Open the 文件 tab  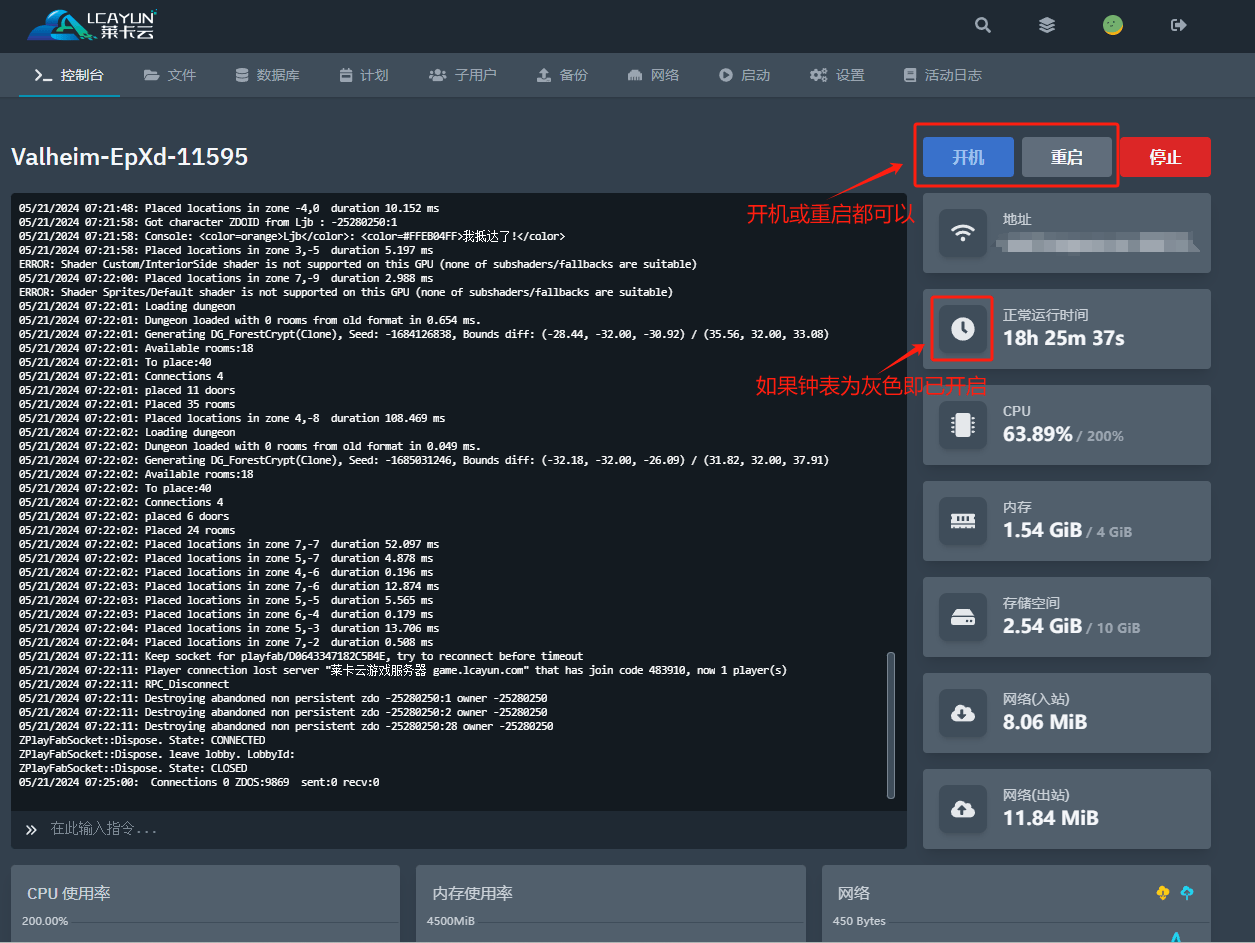coord(170,75)
